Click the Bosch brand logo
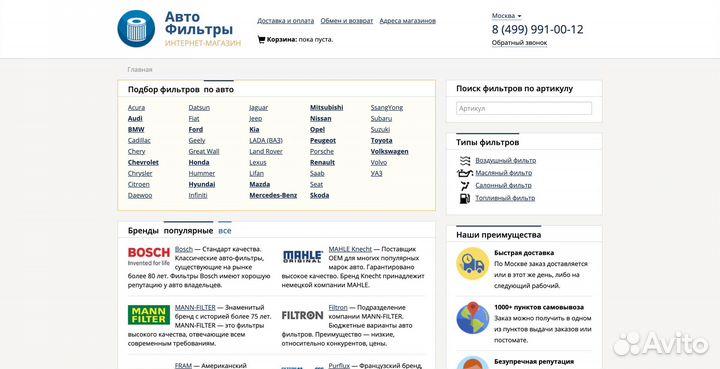 tap(149, 257)
